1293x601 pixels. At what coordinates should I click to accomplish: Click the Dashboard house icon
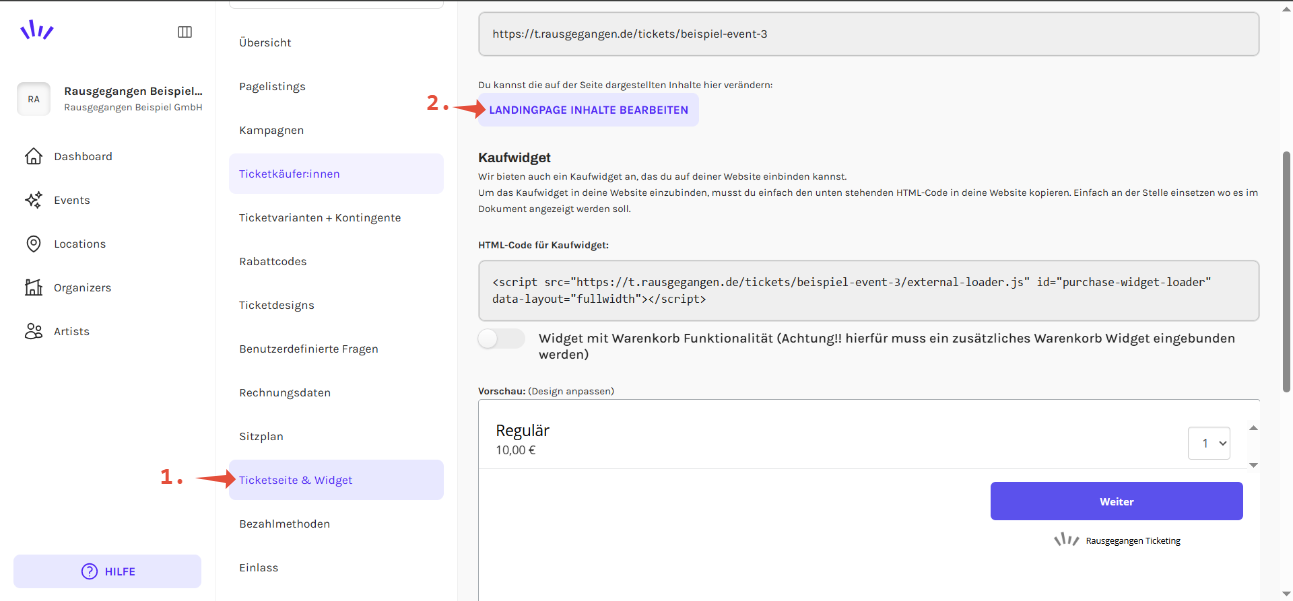(x=34, y=156)
